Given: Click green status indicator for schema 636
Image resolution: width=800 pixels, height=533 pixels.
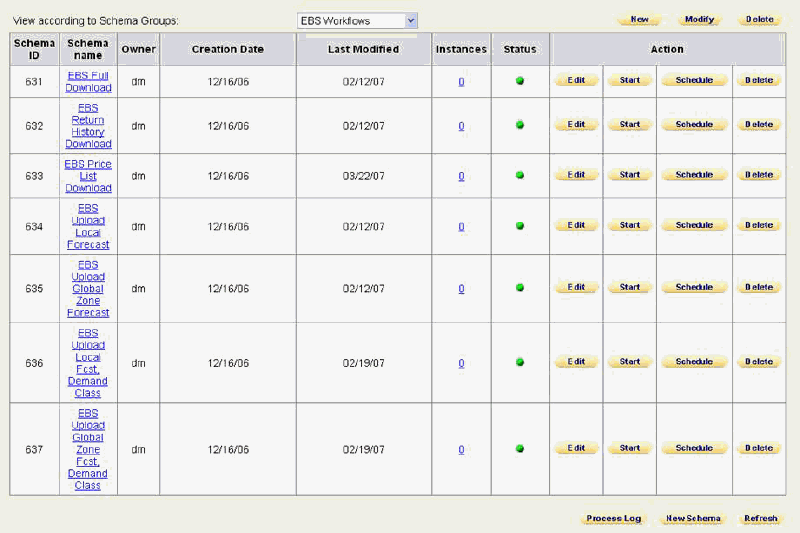Looking at the screenshot, I should (520, 362).
